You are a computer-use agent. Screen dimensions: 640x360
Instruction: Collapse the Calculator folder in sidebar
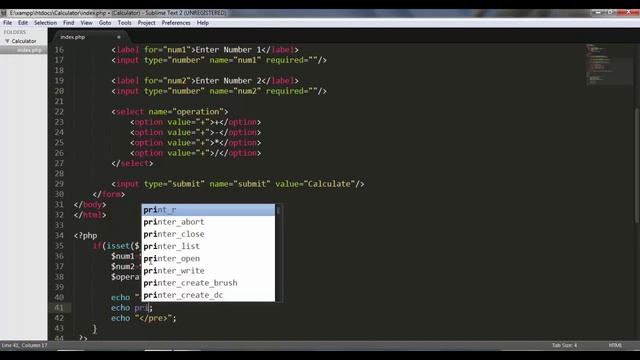click(7, 41)
